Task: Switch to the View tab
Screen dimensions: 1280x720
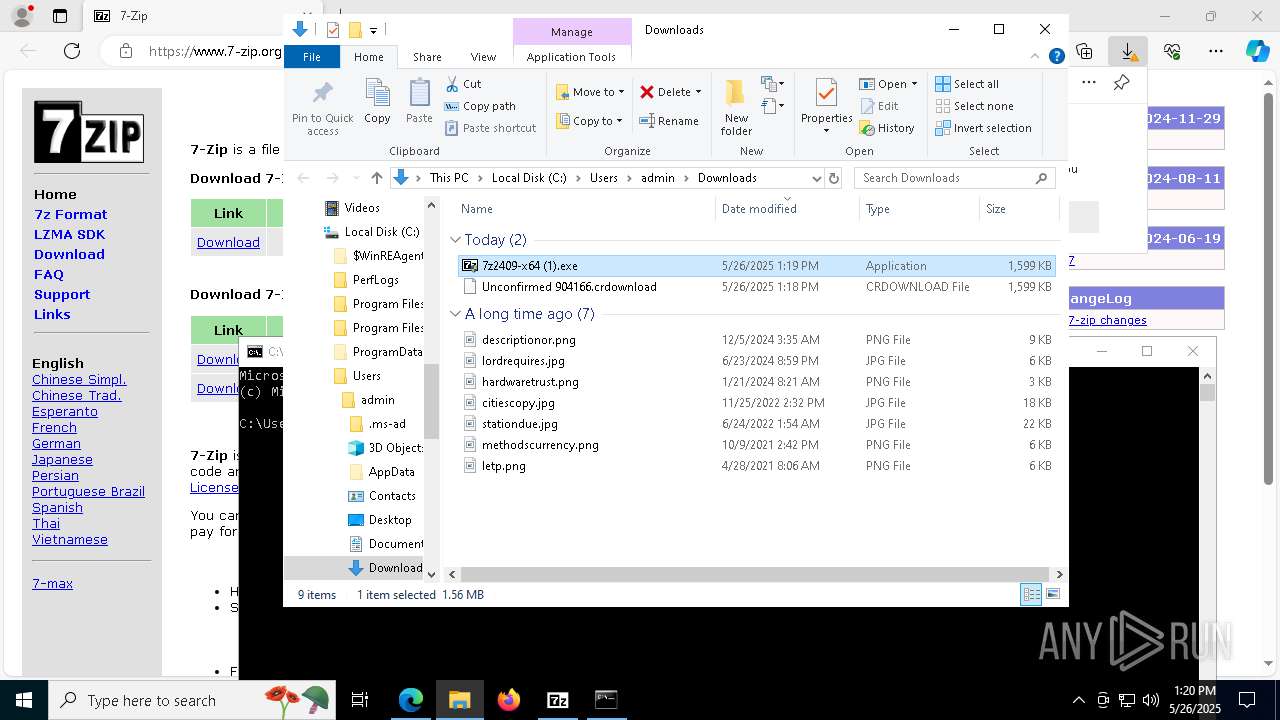Action: (x=483, y=57)
